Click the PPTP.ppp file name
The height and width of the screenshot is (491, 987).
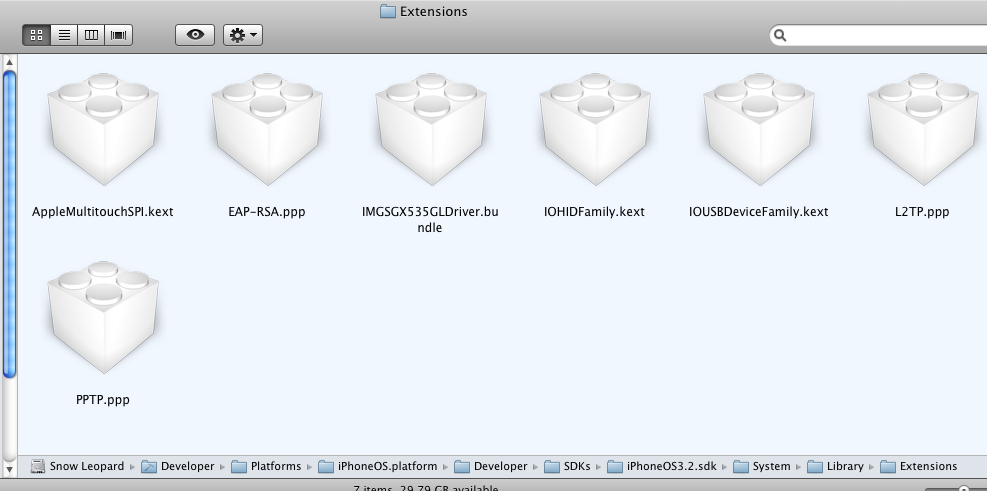pyautogui.click(x=103, y=400)
